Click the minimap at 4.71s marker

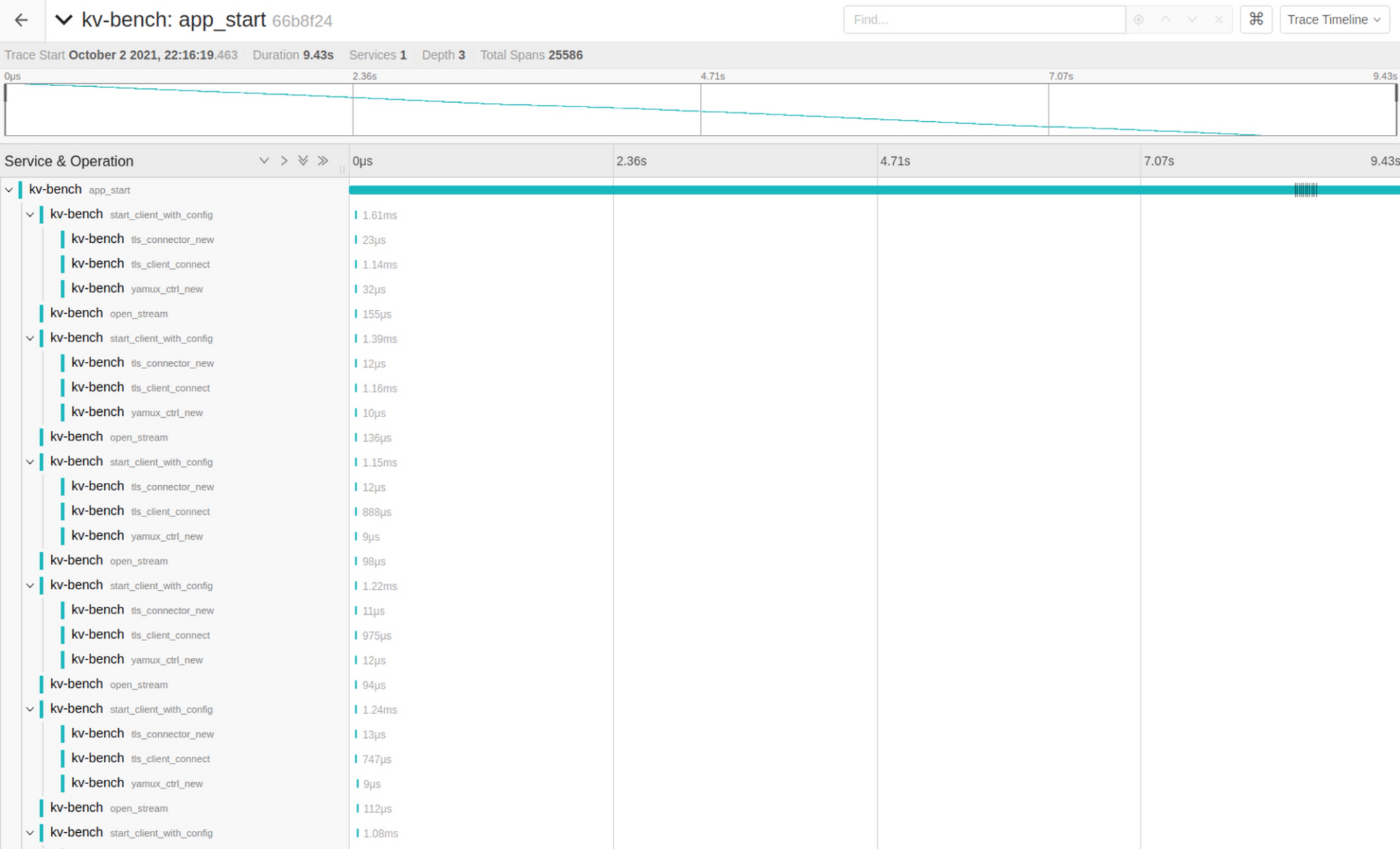701,109
